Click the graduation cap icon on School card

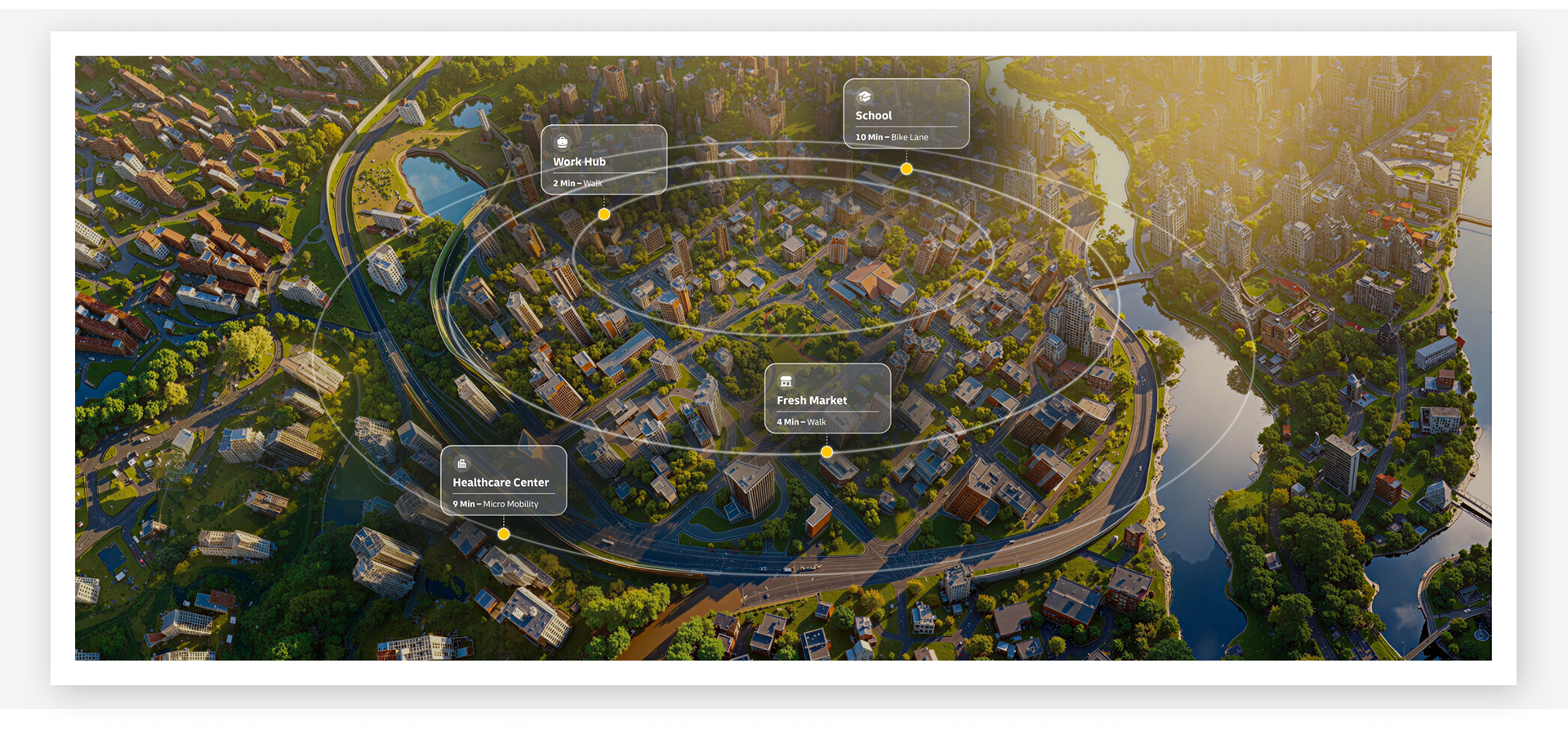click(864, 96)
